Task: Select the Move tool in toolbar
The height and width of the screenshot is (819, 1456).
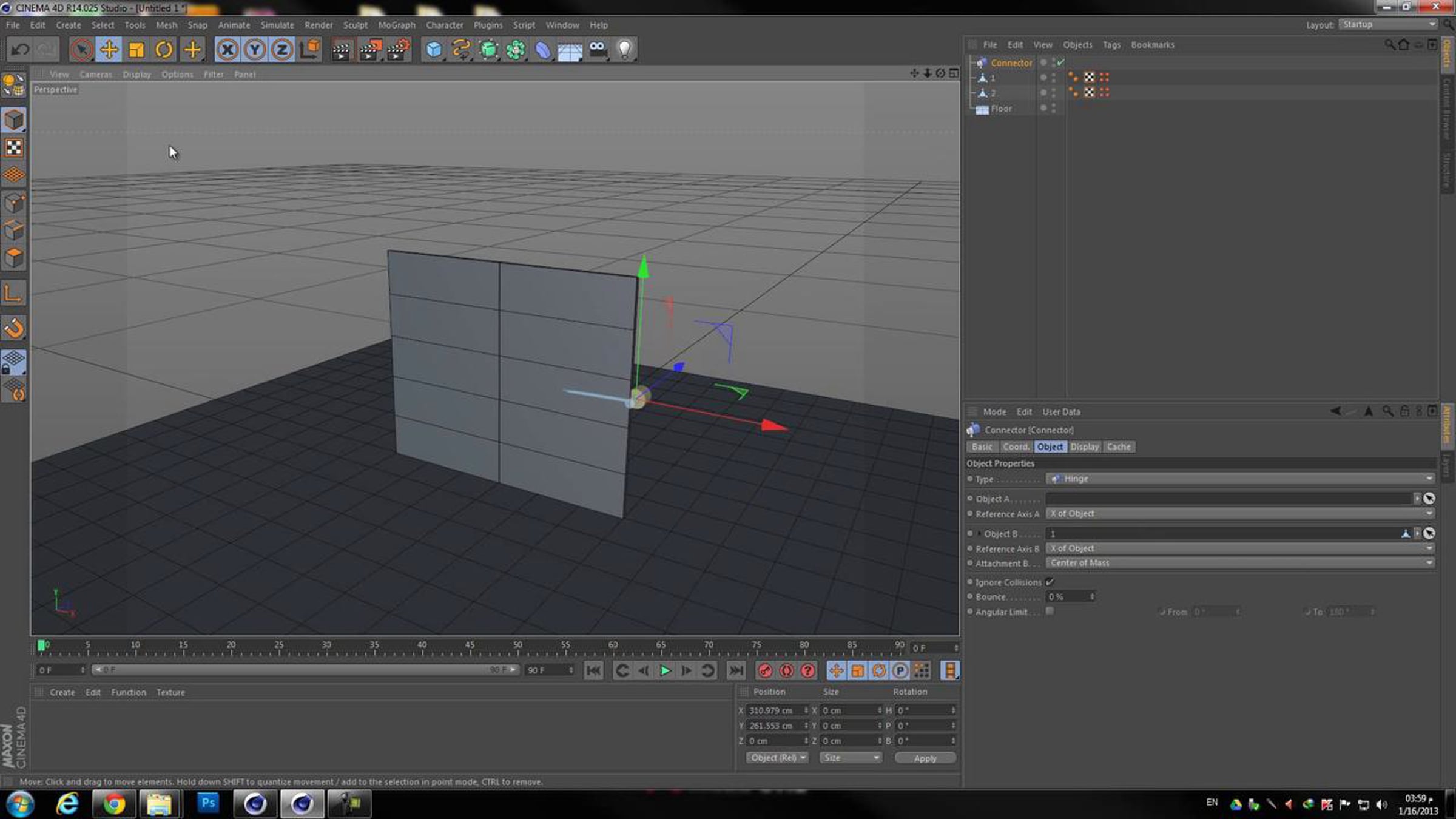Action: click(x=109, y=50)
